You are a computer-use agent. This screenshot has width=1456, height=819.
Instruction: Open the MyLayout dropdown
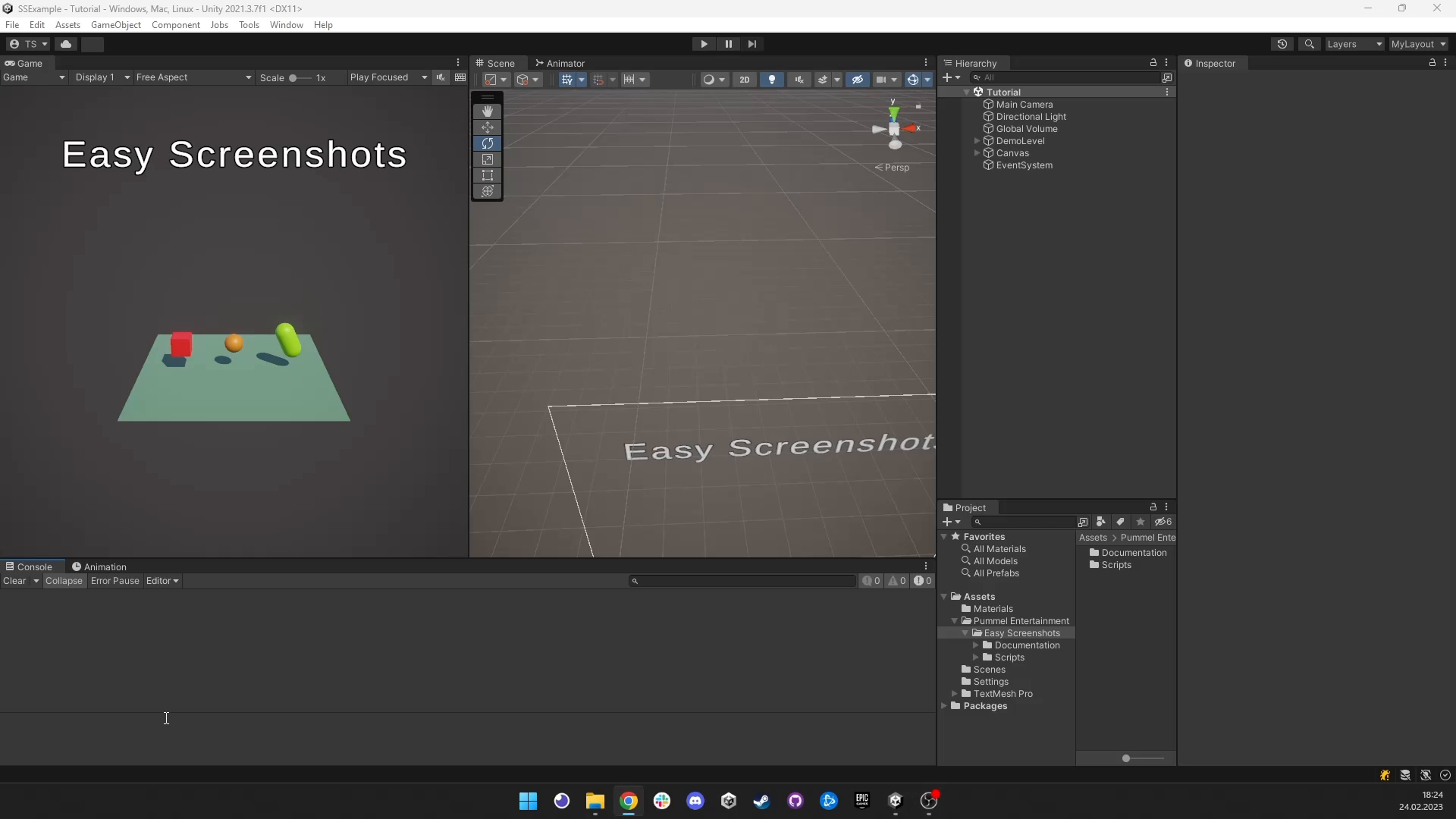pyautogui.click(x=1418, y=44)
